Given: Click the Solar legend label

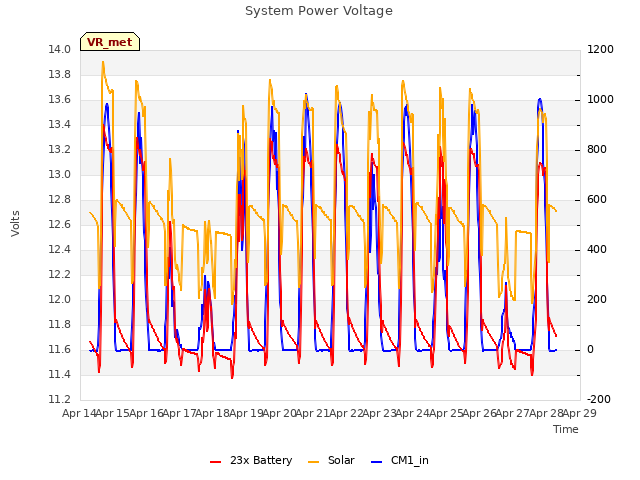Looking at the screenshot, I should coord(341,460).
